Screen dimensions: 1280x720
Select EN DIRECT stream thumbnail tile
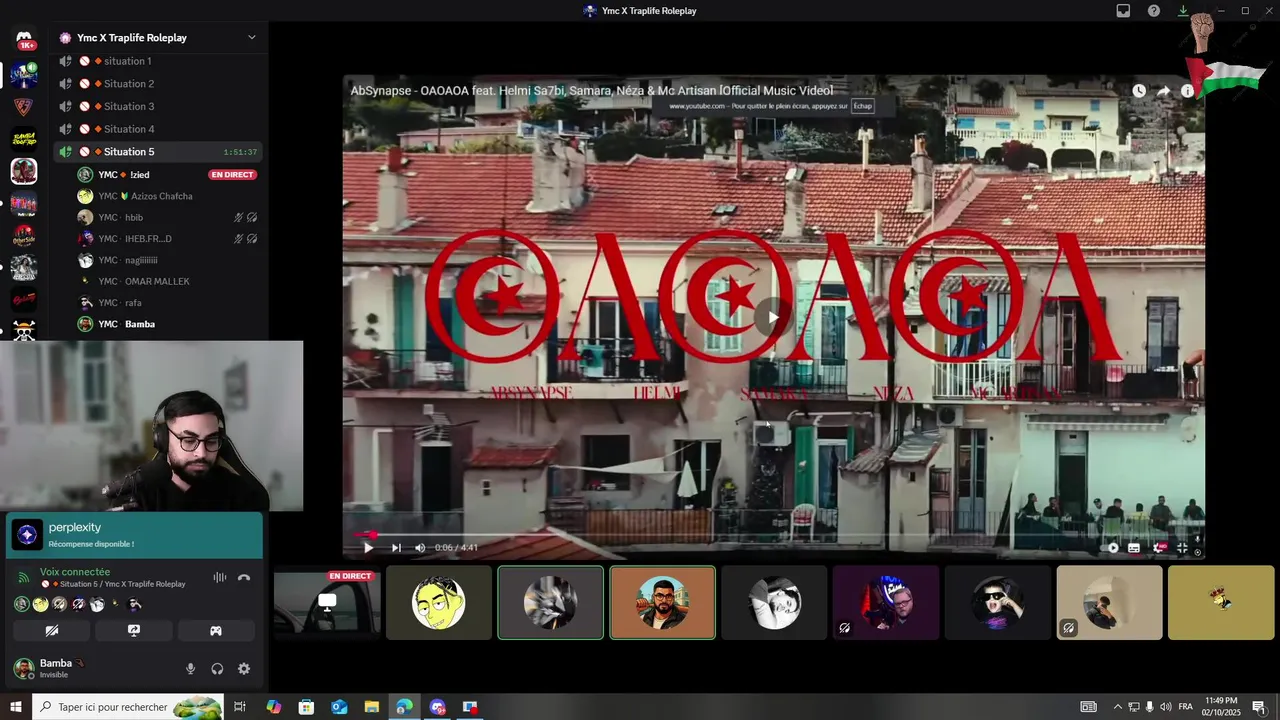[327, 602]
